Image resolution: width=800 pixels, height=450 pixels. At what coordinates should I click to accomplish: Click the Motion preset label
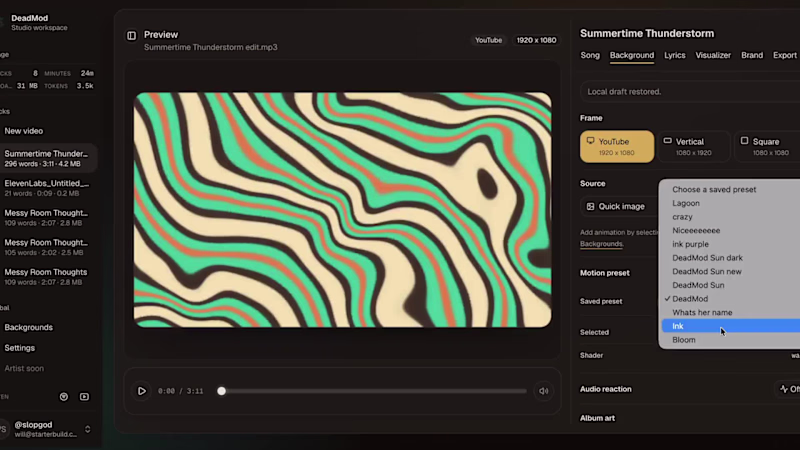click(x=605, y=273)
